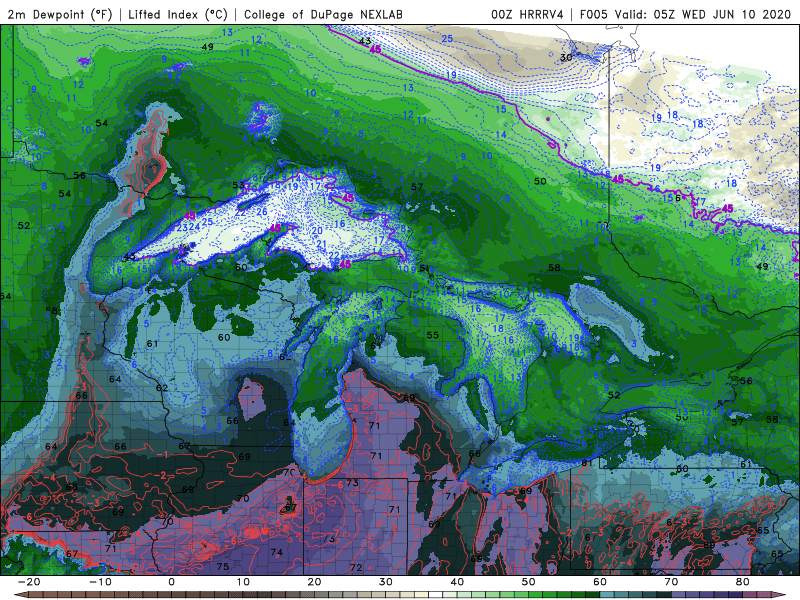The width and height of the screenshot is (800, 600).
Task: Click the black '30' dewpoint value
Action: 566,58
